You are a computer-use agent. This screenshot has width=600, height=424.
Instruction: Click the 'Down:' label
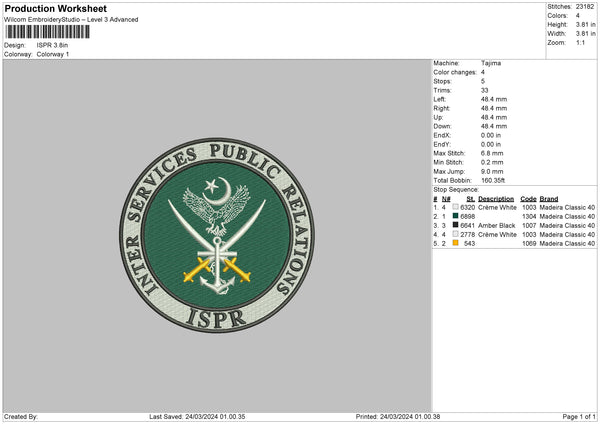[442, 126]
